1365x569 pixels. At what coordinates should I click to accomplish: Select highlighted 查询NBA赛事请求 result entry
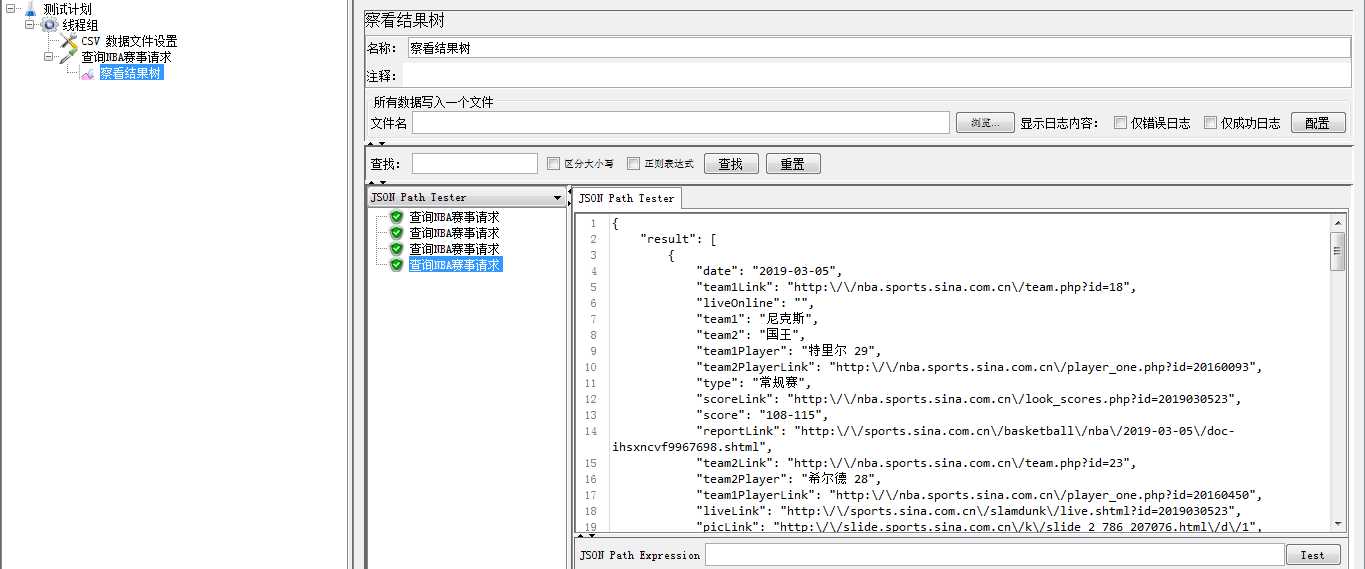tap(455, 265)
